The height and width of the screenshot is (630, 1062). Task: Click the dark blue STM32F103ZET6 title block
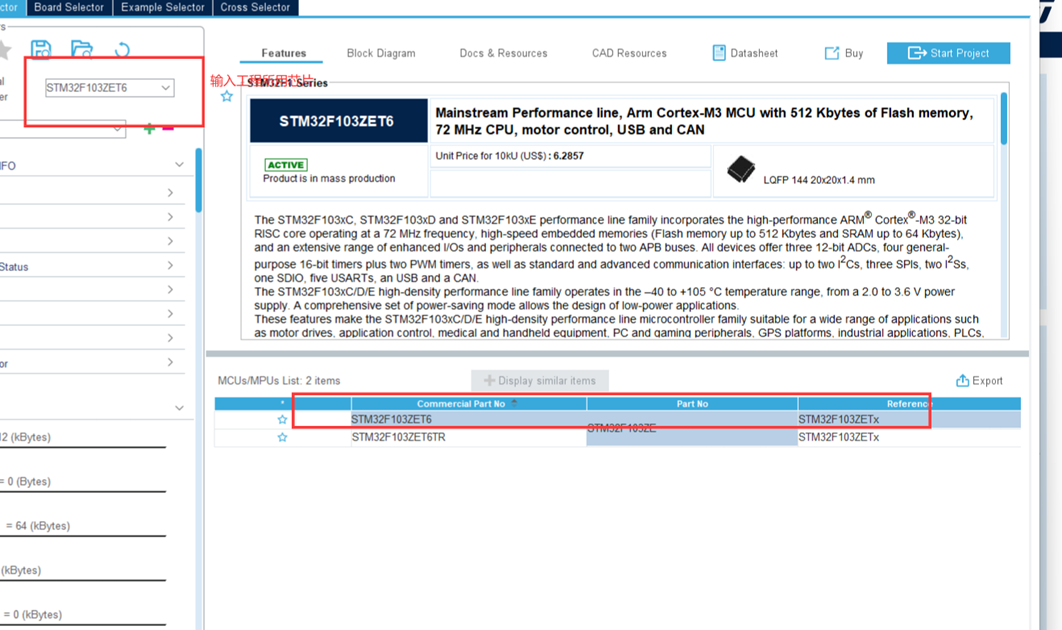[x=339, y=121]
